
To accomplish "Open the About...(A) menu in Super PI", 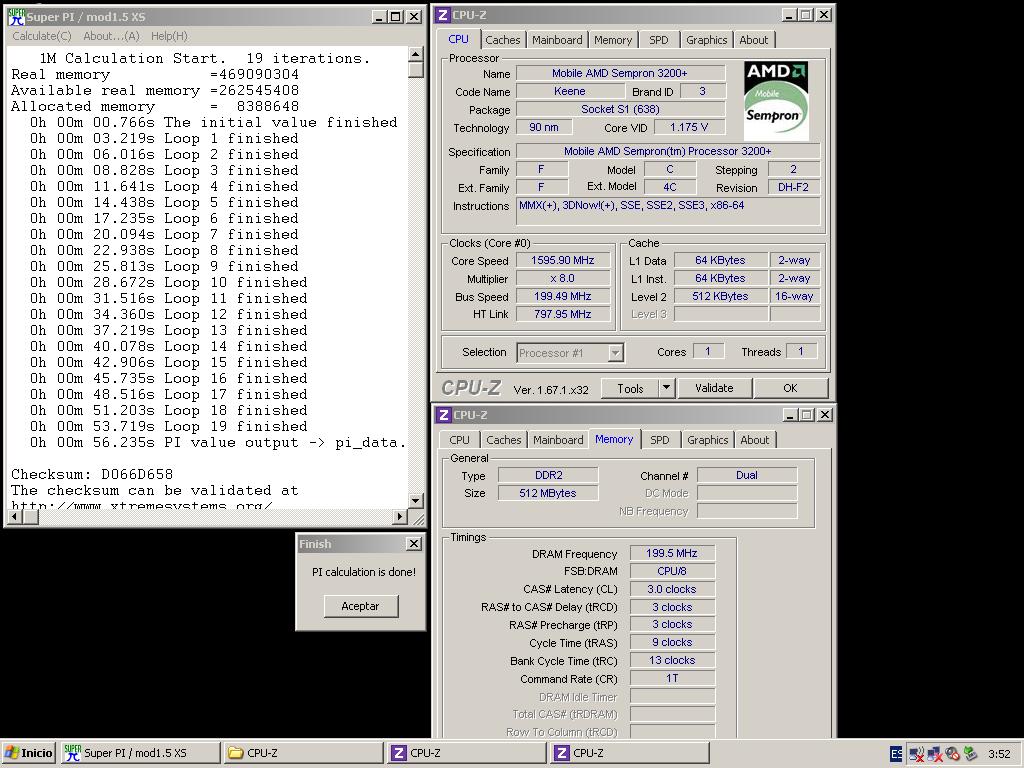I will coord(111,36).
